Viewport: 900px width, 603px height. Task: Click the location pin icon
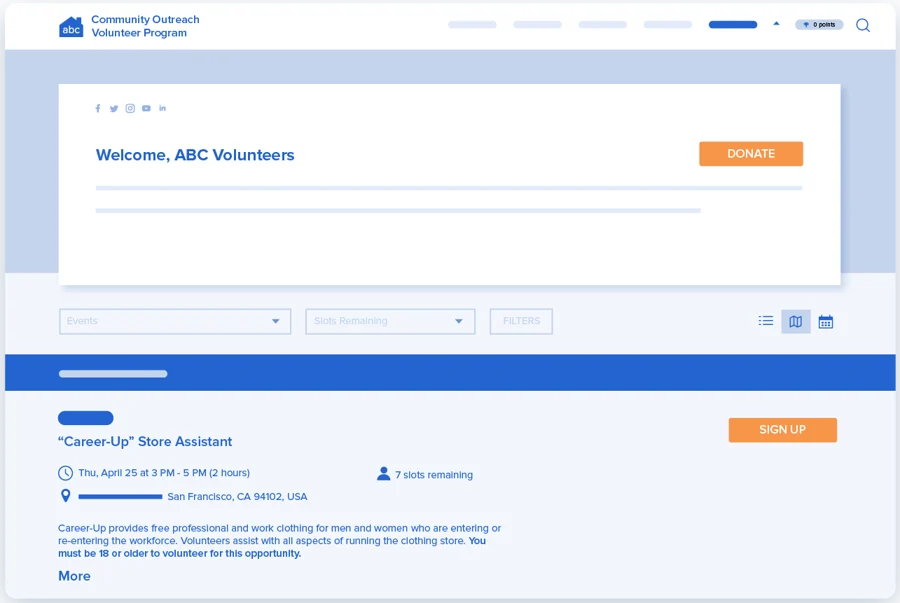point(65,495)
